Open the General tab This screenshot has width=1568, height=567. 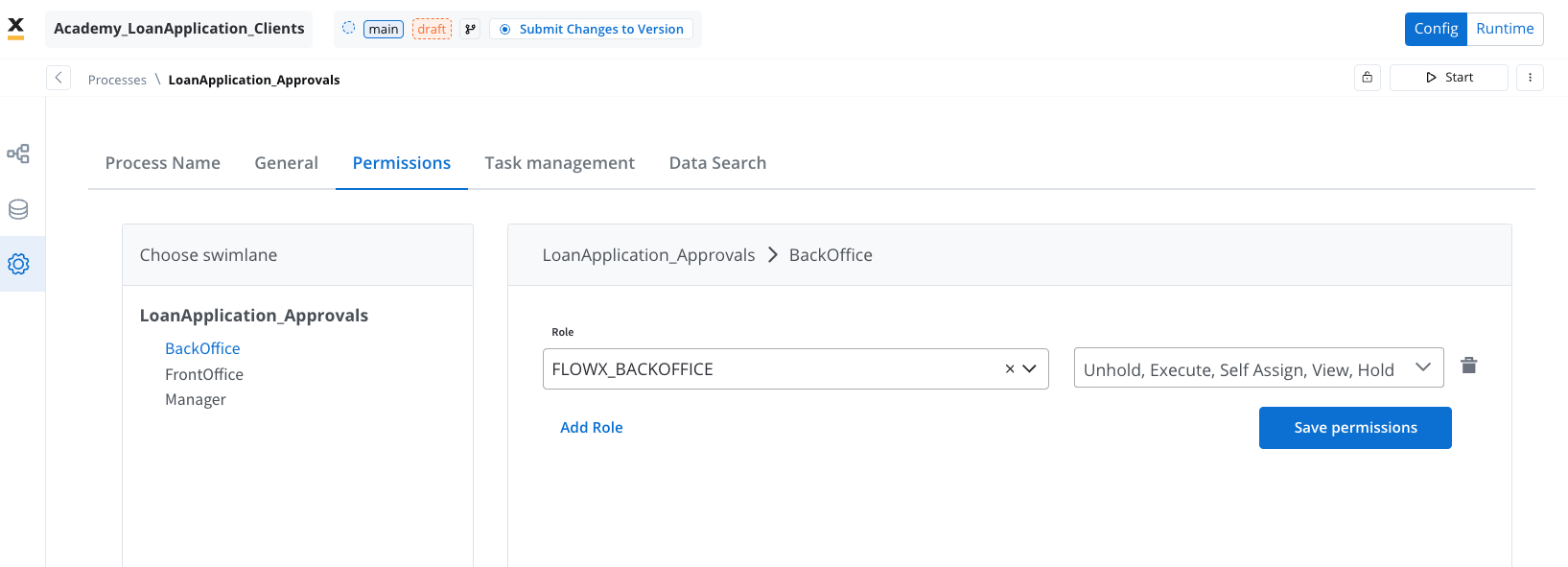[x=286, y=163]
